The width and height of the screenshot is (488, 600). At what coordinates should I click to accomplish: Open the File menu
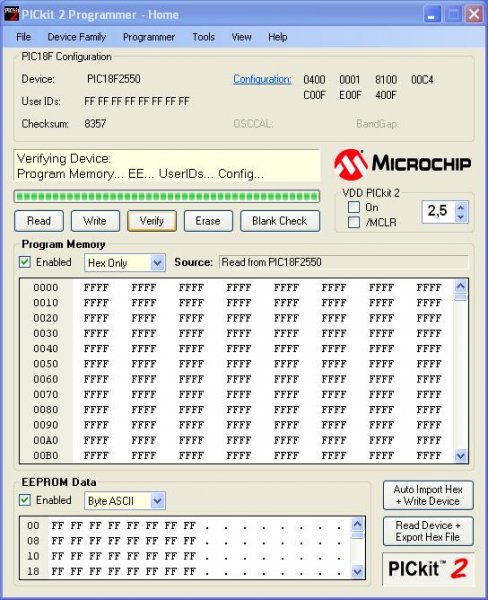pyautogui.click(x=23, y=37)
